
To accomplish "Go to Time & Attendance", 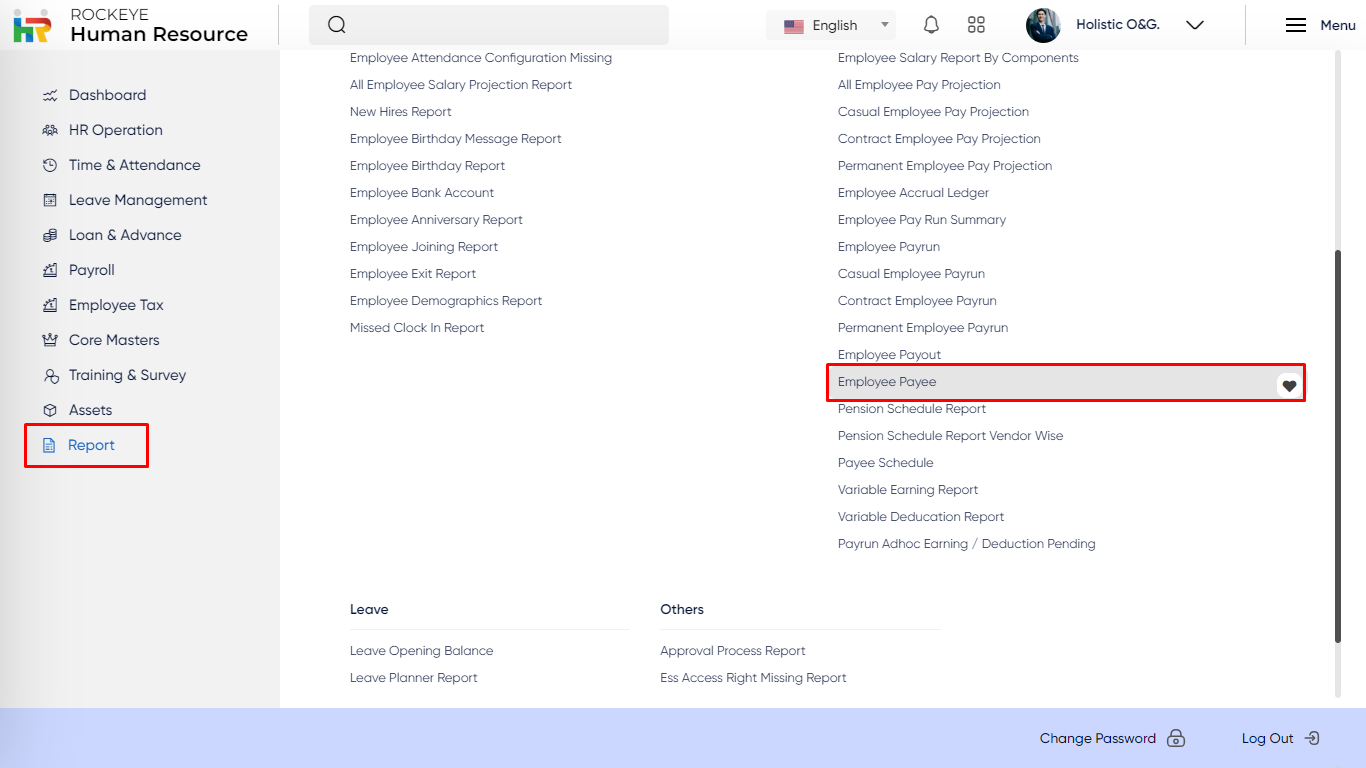I will point(135,165).
